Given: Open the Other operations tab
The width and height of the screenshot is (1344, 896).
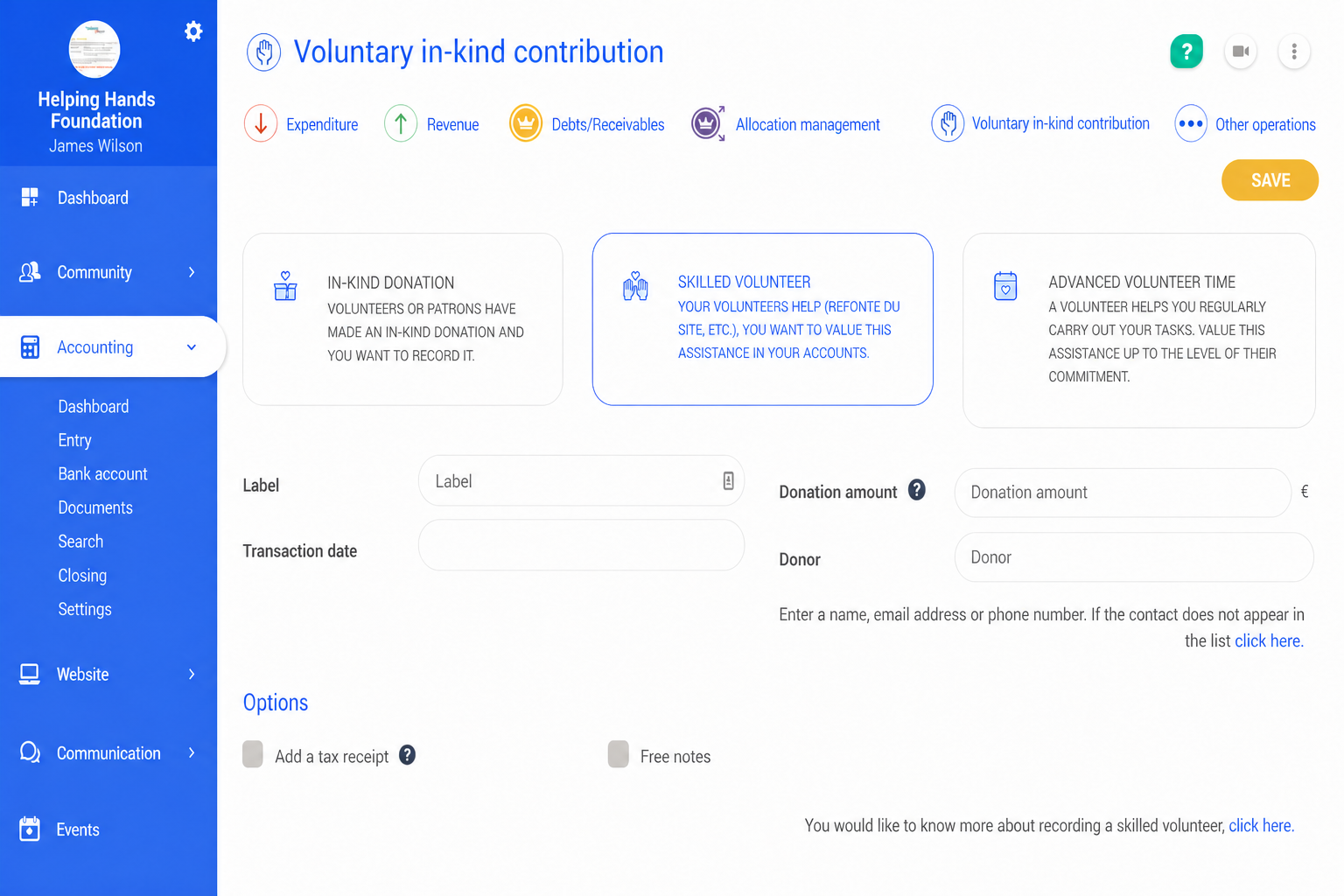Looking at the screenshot, I should pyautogui.click(x=1246, y=124).
